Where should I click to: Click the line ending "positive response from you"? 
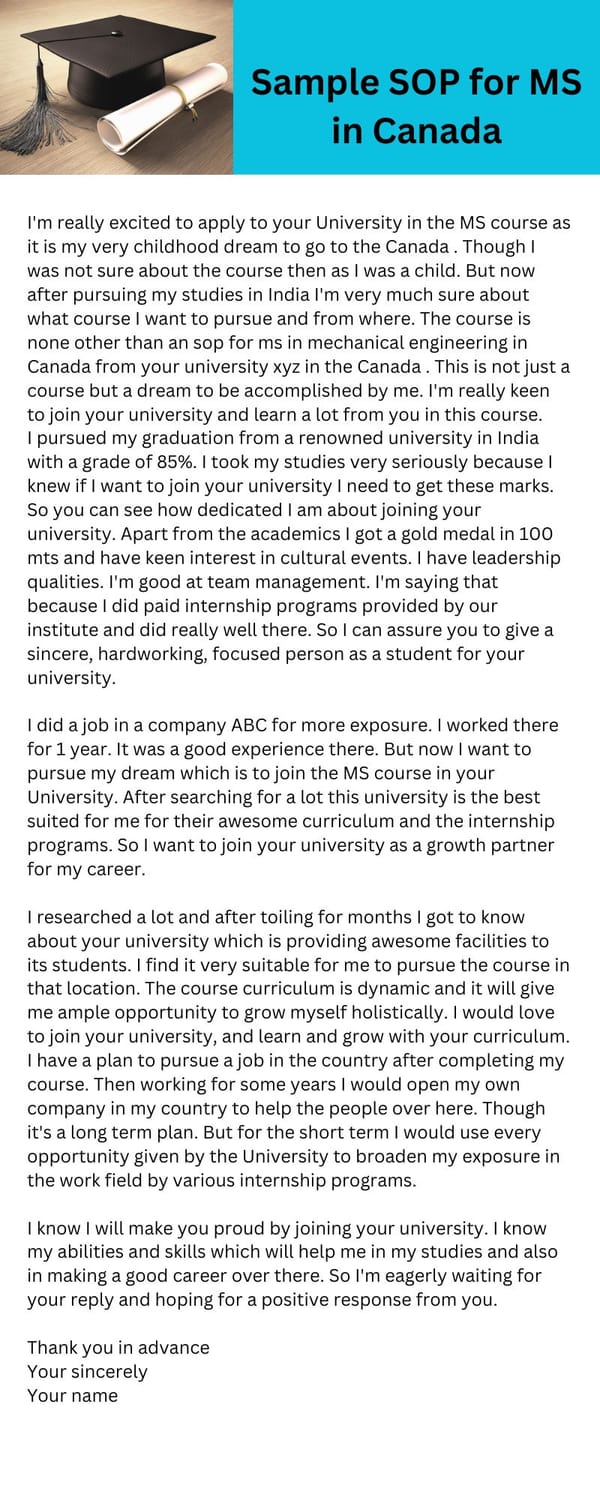click(262, 1301)
